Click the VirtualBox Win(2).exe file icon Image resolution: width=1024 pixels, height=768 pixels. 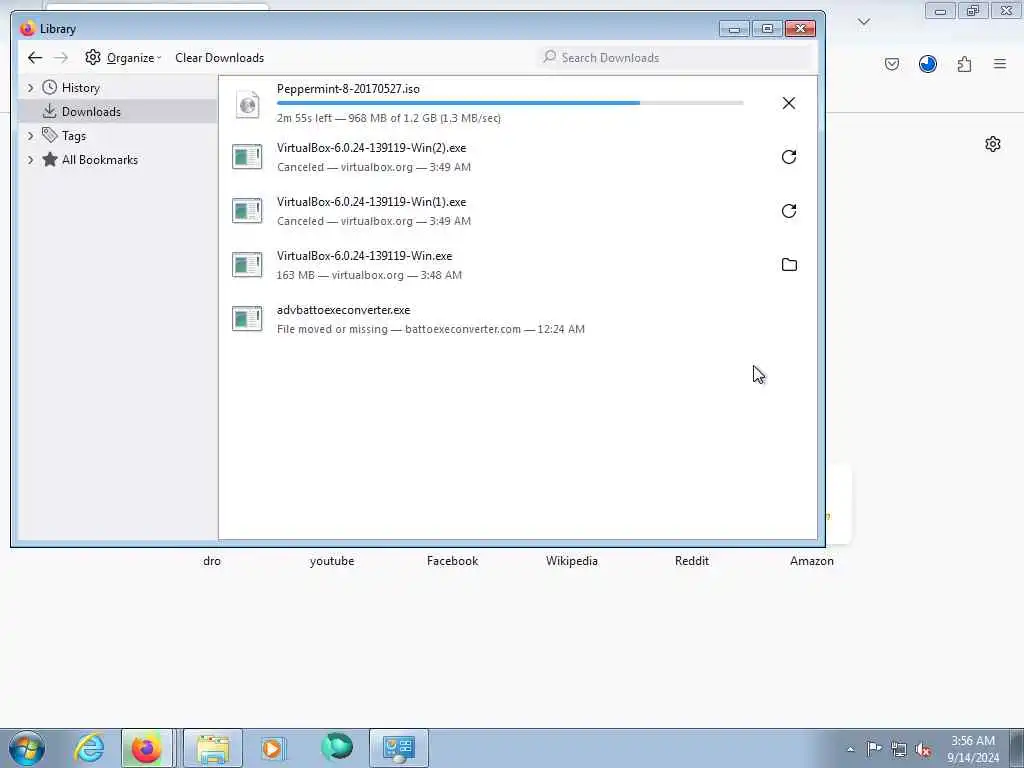248,157
